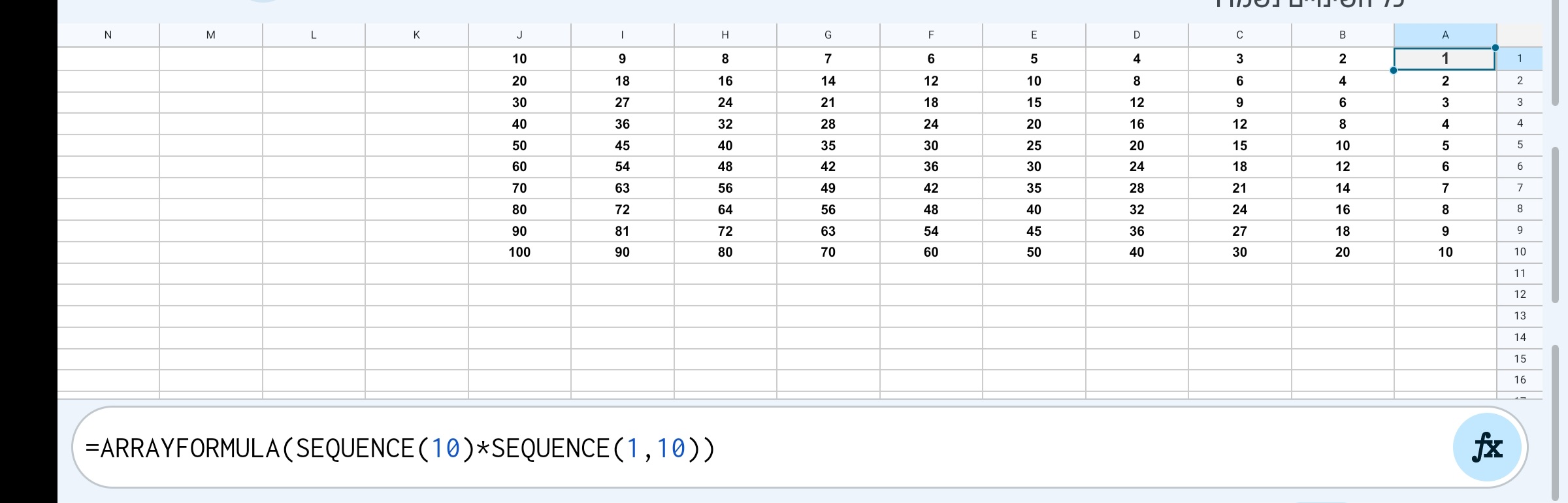Viewport: 1568px width, 503px height.
Task: Click the cell containing 8 in column H
Action: coord(725,58)
